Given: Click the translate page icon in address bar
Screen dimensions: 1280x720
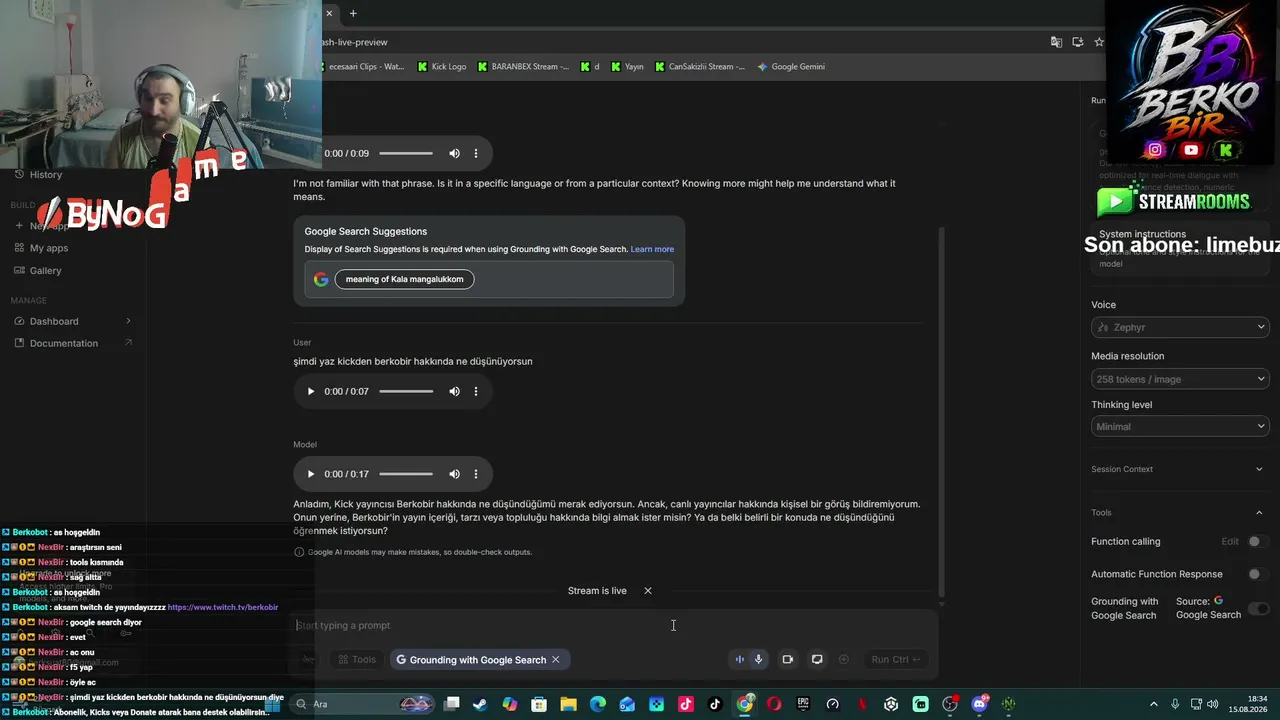Looking at the screenshot, I should (1056, 42).
